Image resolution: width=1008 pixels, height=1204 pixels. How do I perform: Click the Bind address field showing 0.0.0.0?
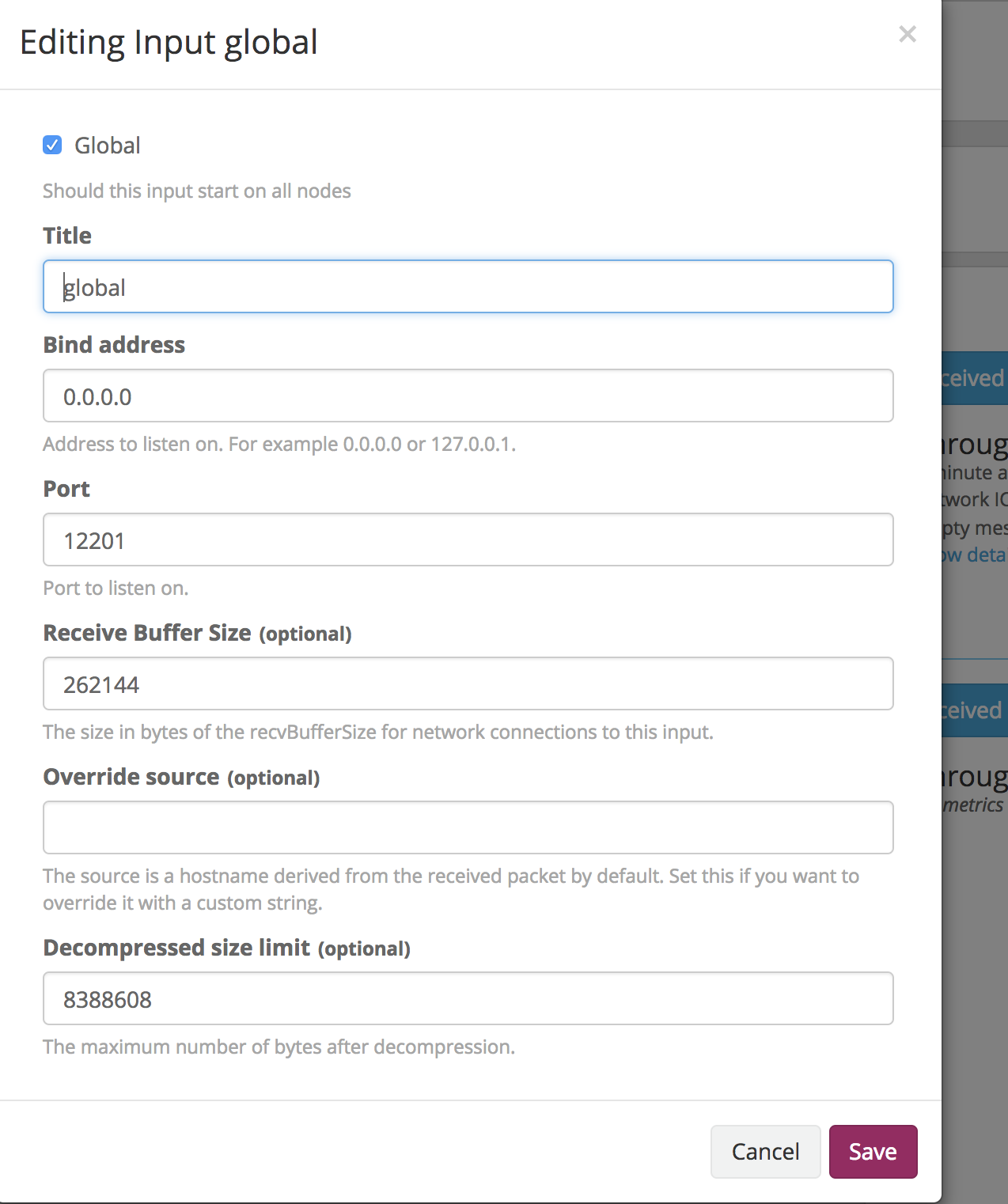click(x=468, y=396)
